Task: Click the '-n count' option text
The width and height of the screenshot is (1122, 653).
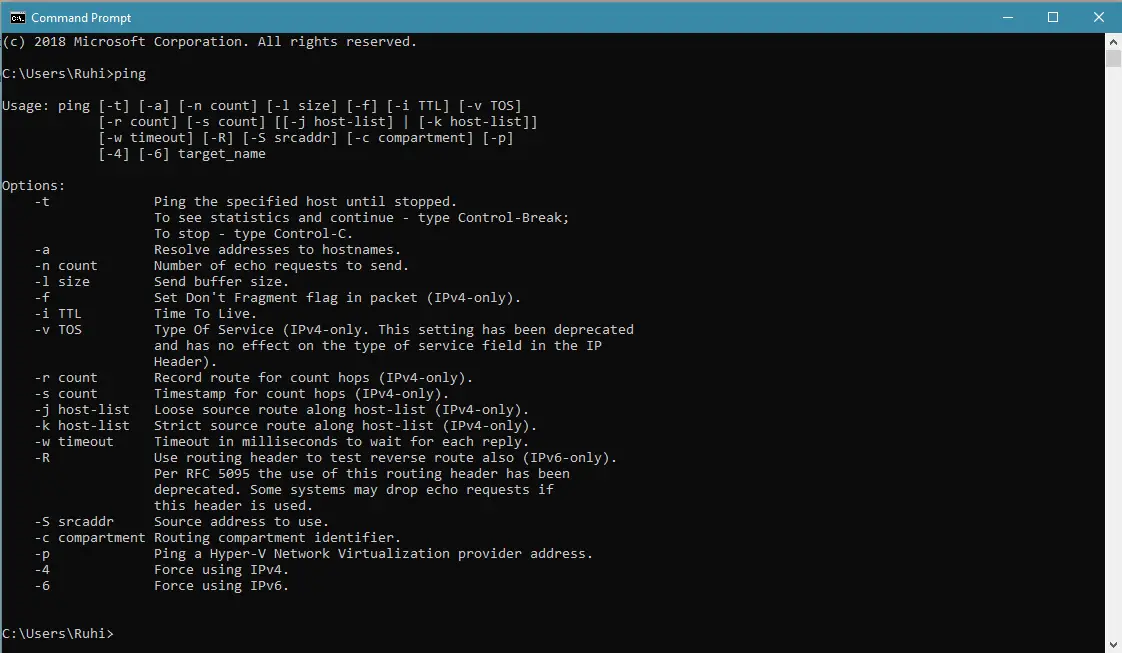Action: [66, 265]
